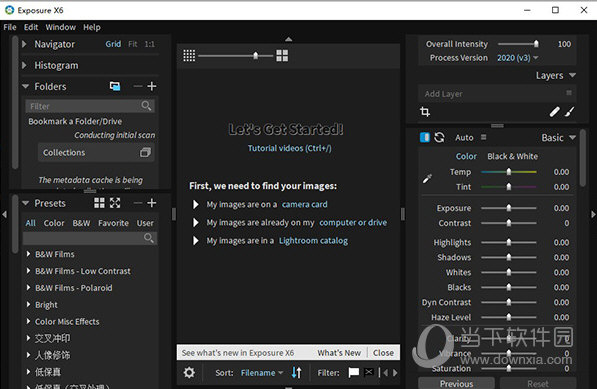This screenshot has width=597, height=389.
Task: Select Black & White mode in Basic panel
Action: click(512, 156)
